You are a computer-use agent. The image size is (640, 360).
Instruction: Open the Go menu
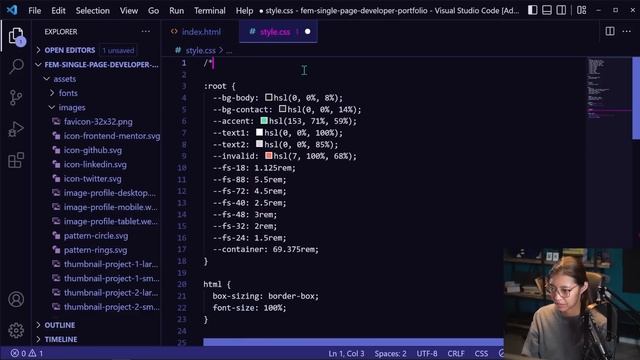pyautogui.click(x=153, y=10)
